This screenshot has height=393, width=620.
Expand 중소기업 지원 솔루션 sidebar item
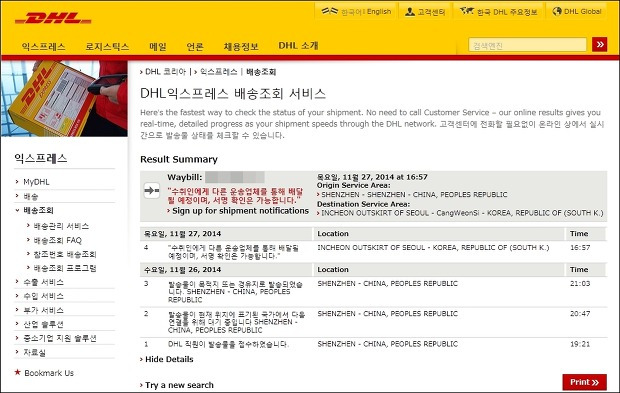coord(60,338)
